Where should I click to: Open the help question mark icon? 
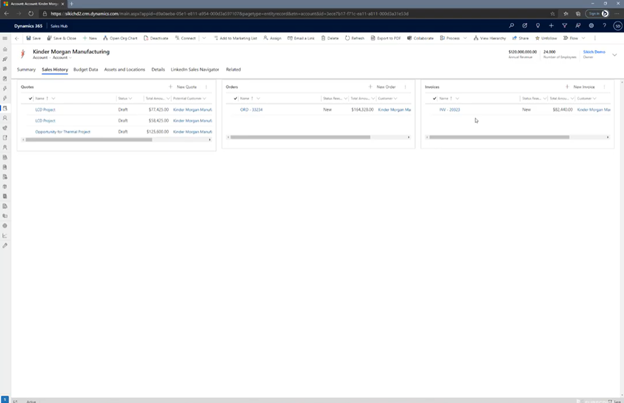click(604, 26)
